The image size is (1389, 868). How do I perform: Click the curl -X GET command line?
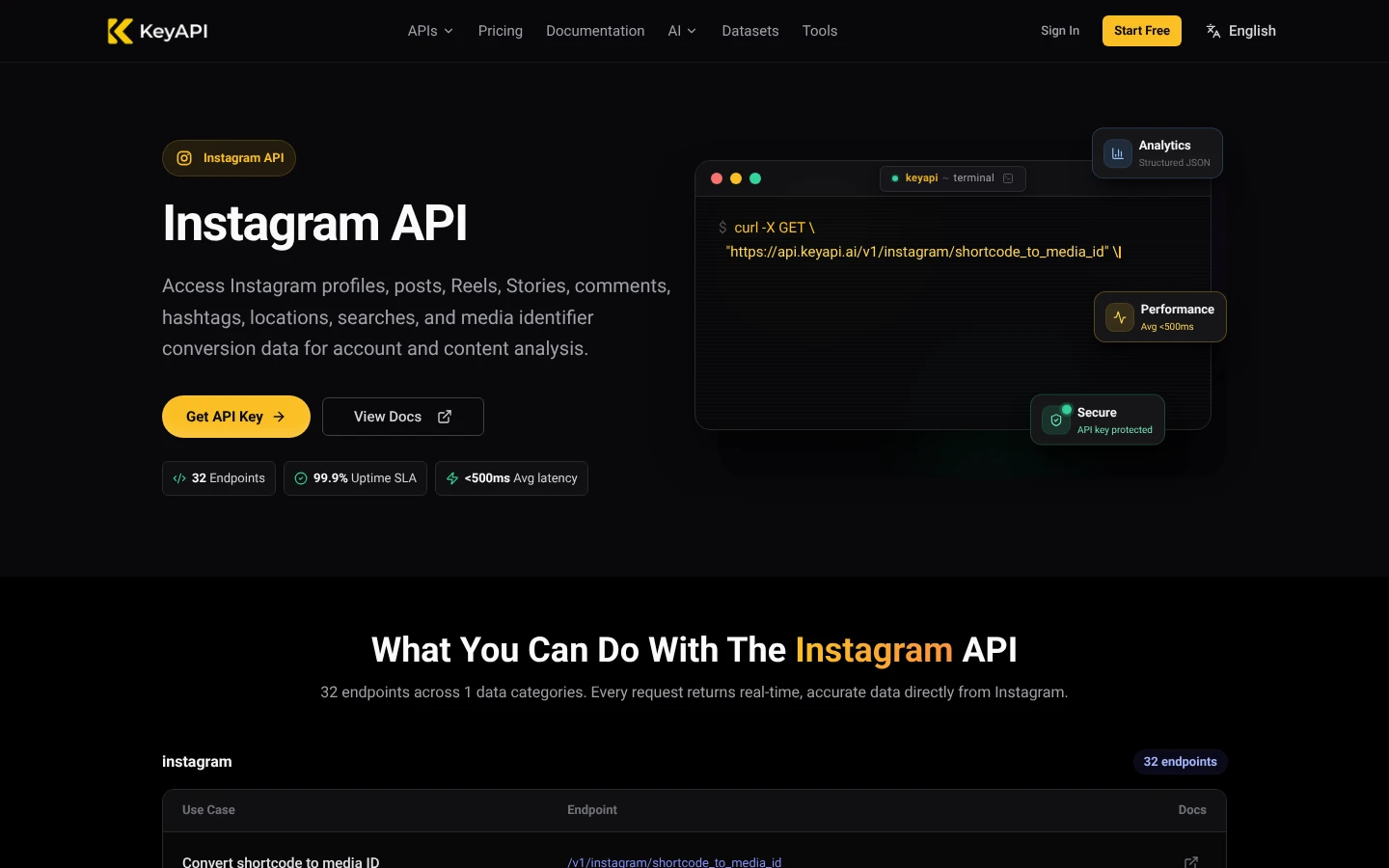pyautogui.click(x=775, y=228)
